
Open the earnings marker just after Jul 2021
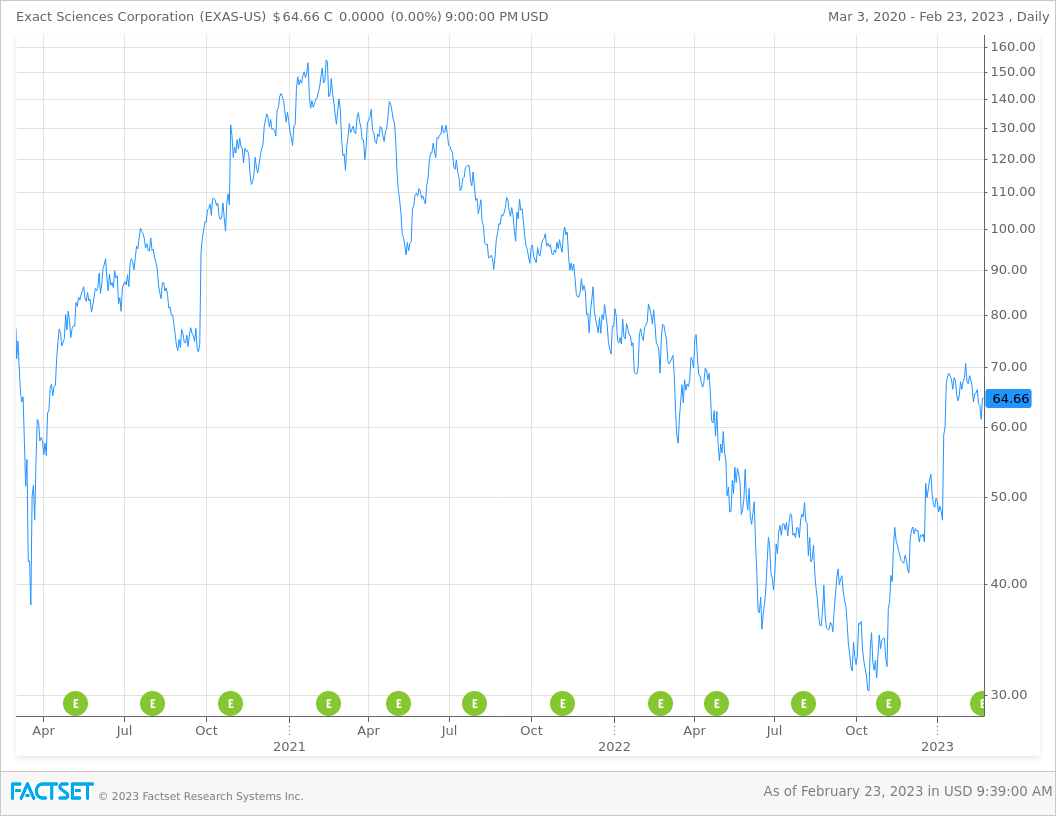coord(475,704)
